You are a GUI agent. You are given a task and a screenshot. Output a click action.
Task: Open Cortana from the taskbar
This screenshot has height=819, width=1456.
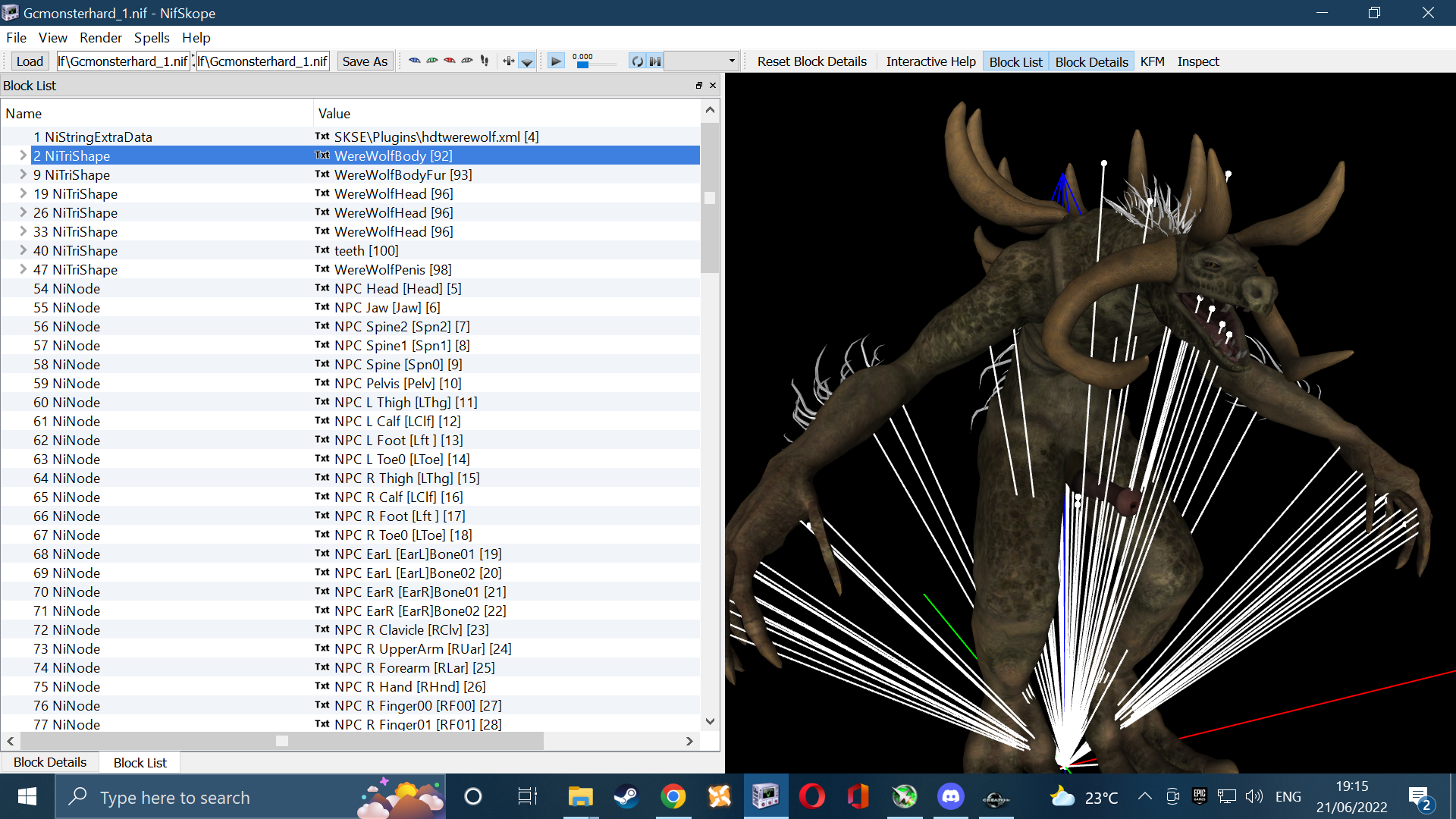click(473, 796)
